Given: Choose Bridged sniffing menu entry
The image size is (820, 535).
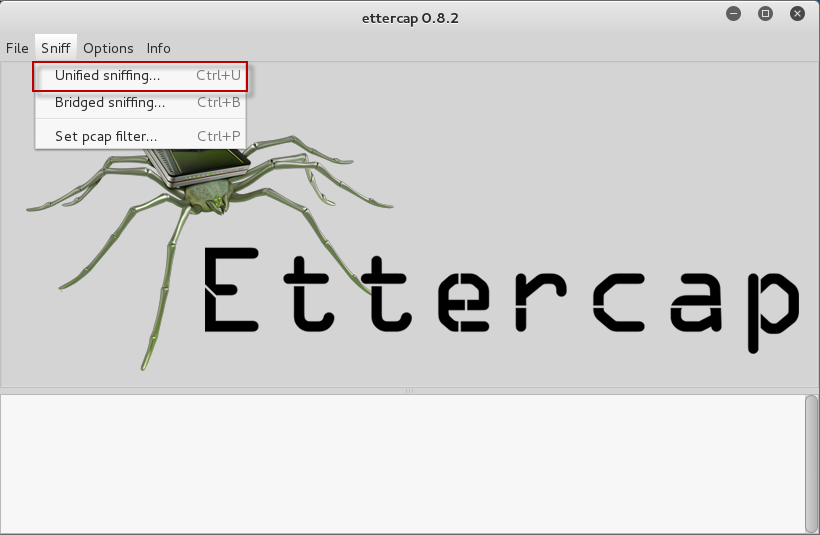Looking at the screenshot, I should [x=140, y=103].
